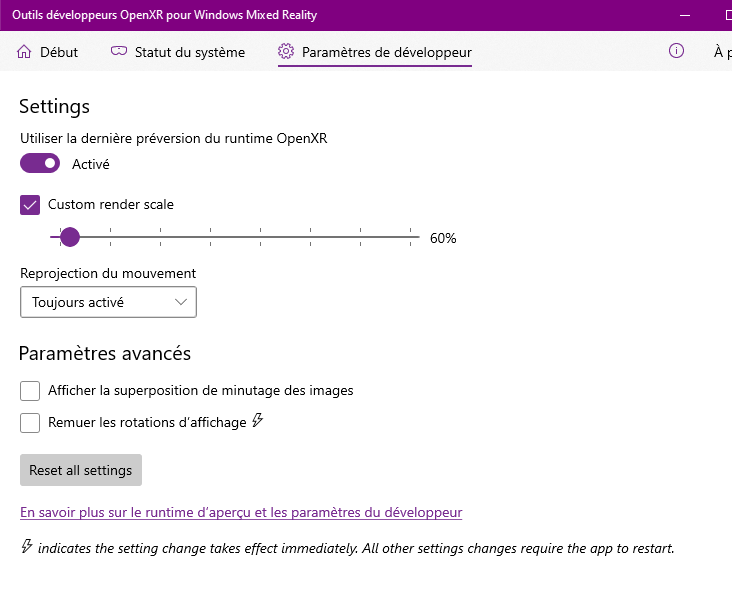Click the gear icon for developer settings
The height and width of the screenshot is (604, 732).
point(286,52)
